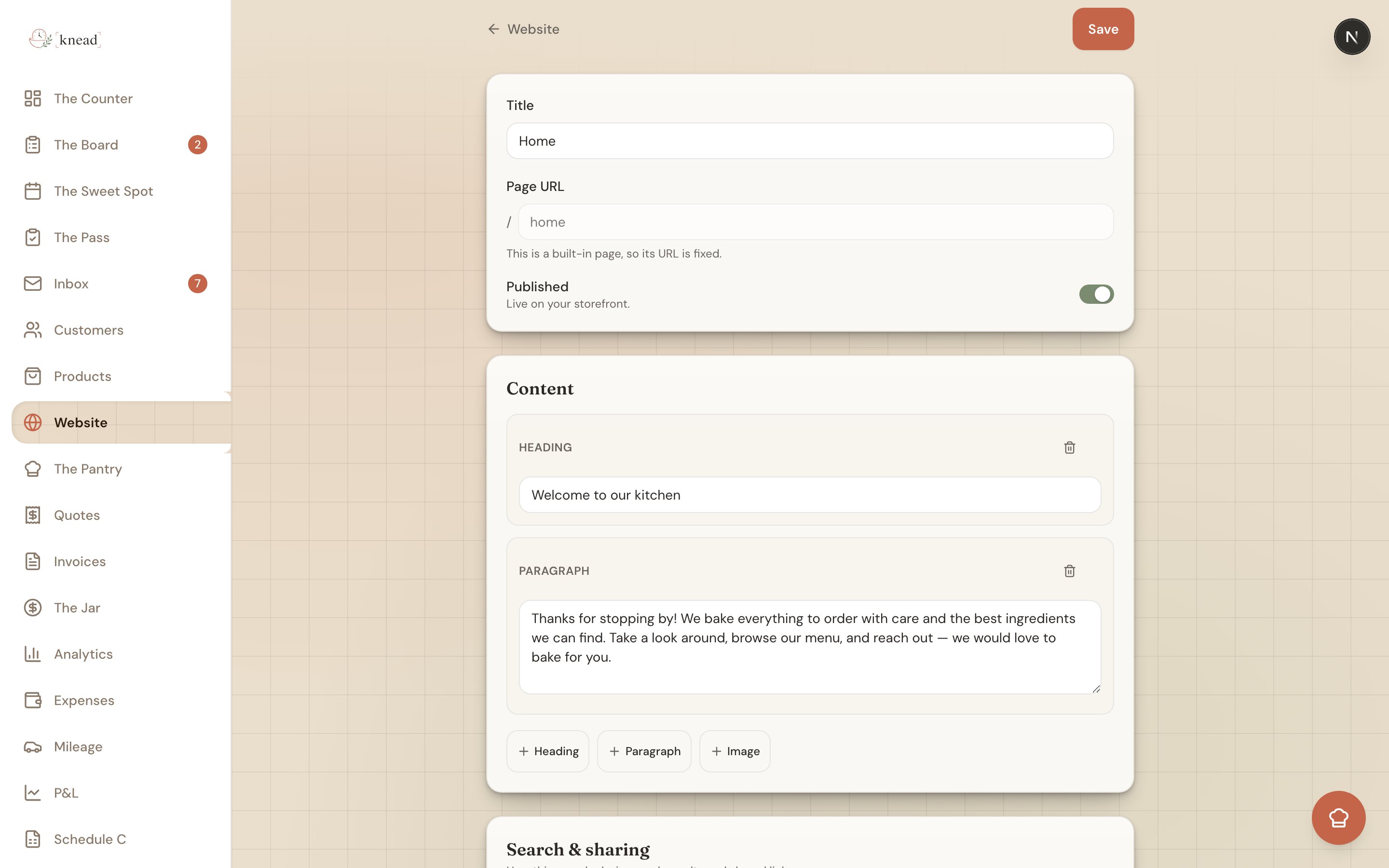The height and width of the screenshot is (868, 1389).
Task: Open Analytics in the sidebar
Action: (x=115, y=654)
